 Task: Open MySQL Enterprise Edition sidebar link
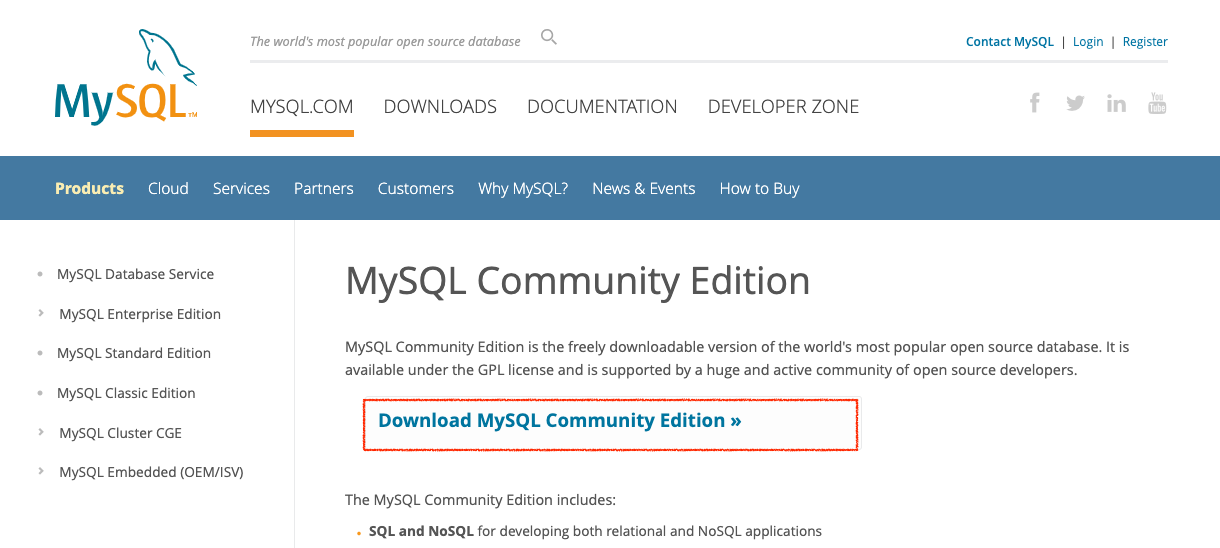(140, 314)
